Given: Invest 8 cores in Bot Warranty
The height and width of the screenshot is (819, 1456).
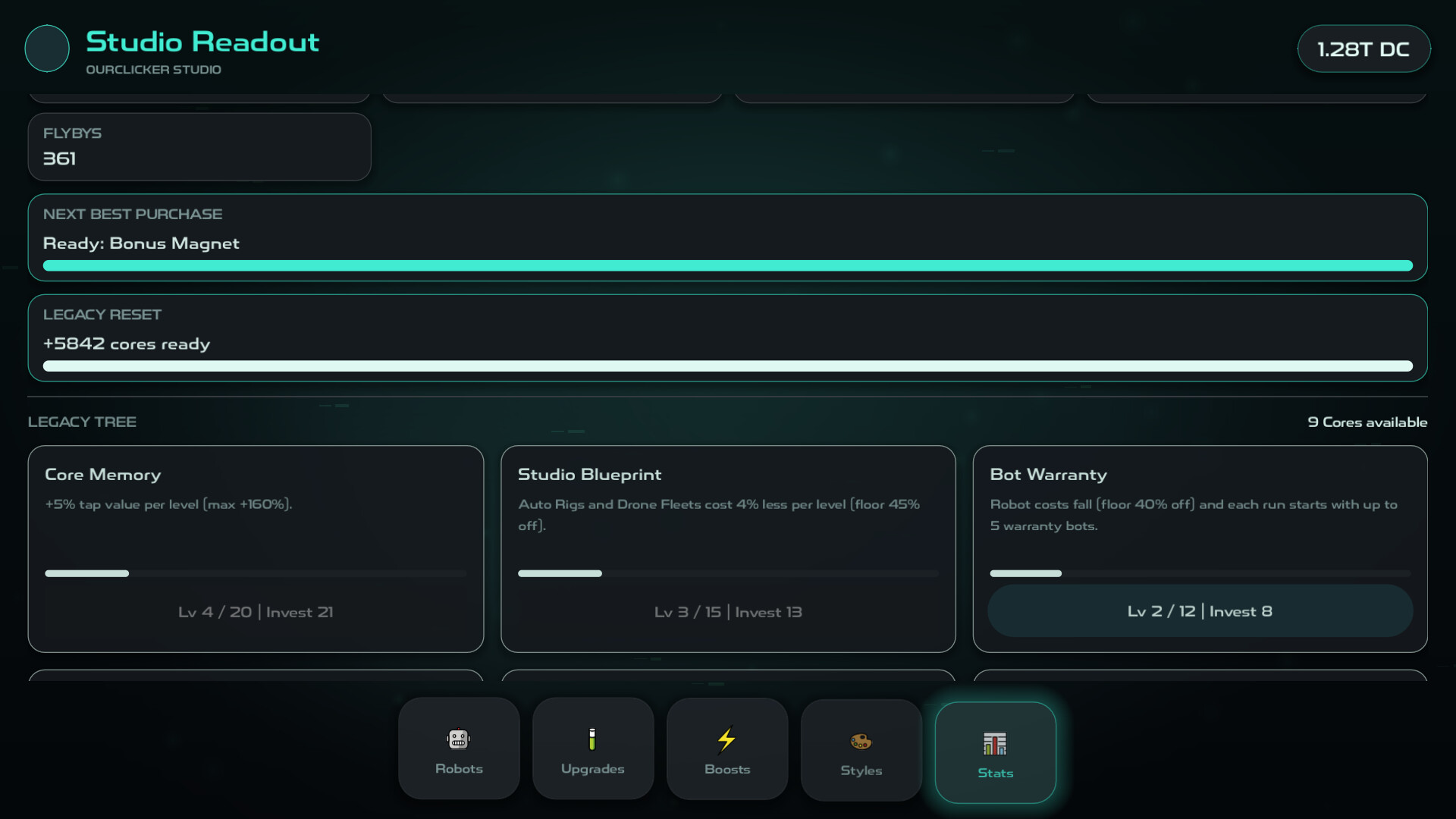Looking at the screenshot, I should click(1200, 610).
